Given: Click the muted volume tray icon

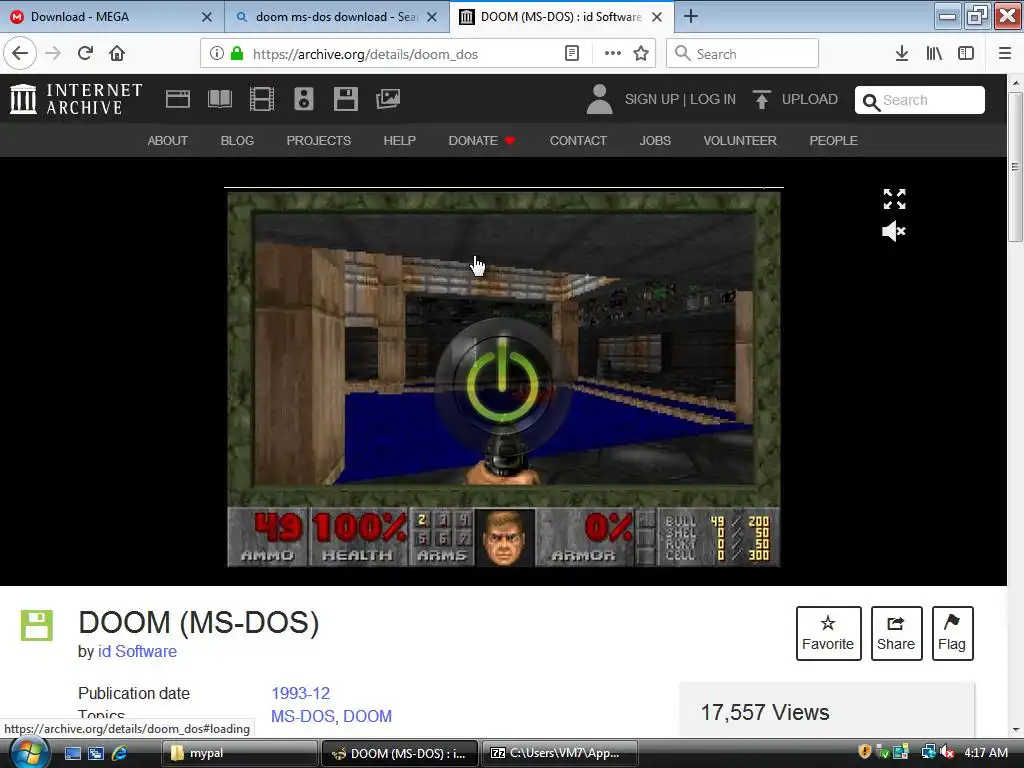Looking at the screenshot, I should (x=946, y=752).
